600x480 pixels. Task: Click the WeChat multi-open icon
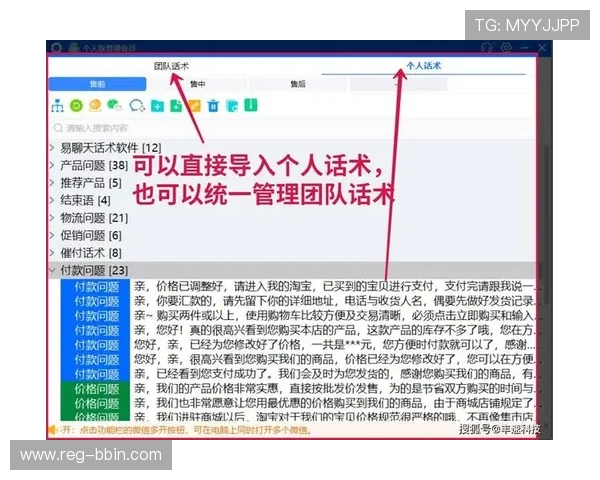[114, 105]
